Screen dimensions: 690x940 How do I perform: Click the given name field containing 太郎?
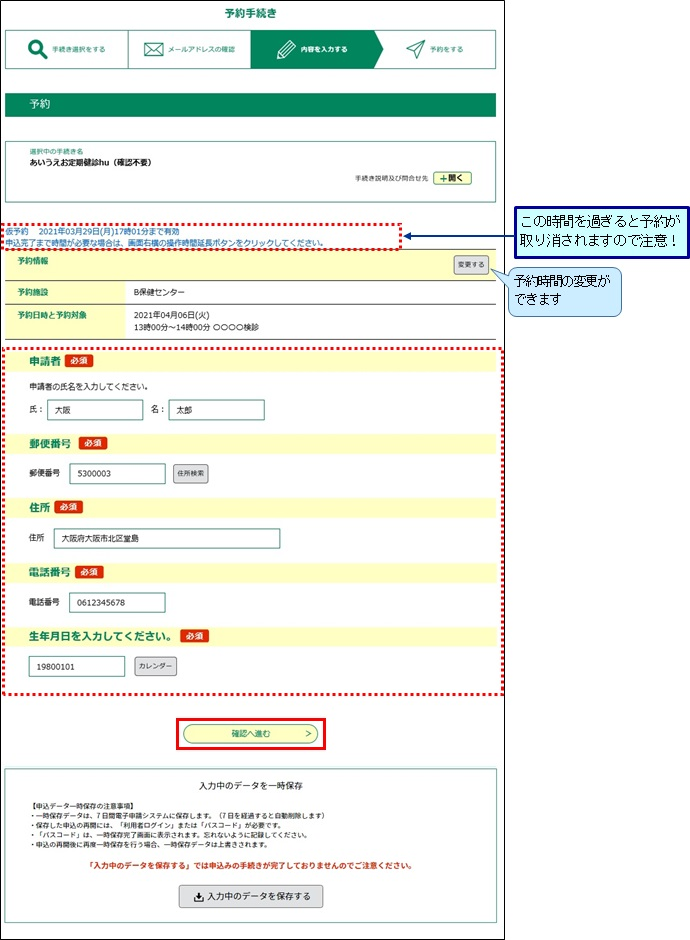pos(216,410)
